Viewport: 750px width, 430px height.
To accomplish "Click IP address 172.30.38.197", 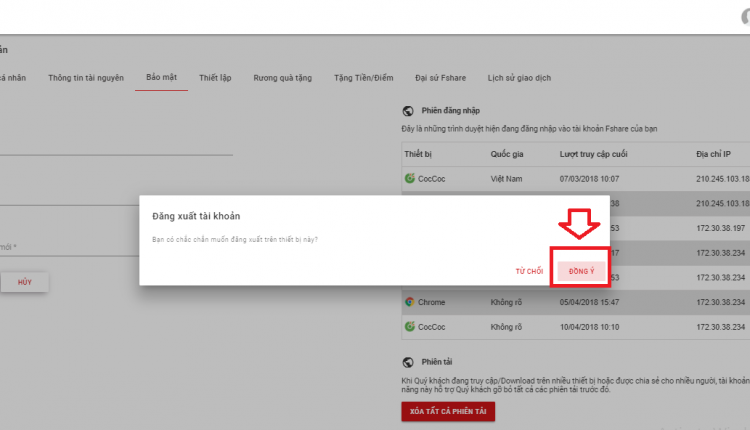I will coord(720,228).
